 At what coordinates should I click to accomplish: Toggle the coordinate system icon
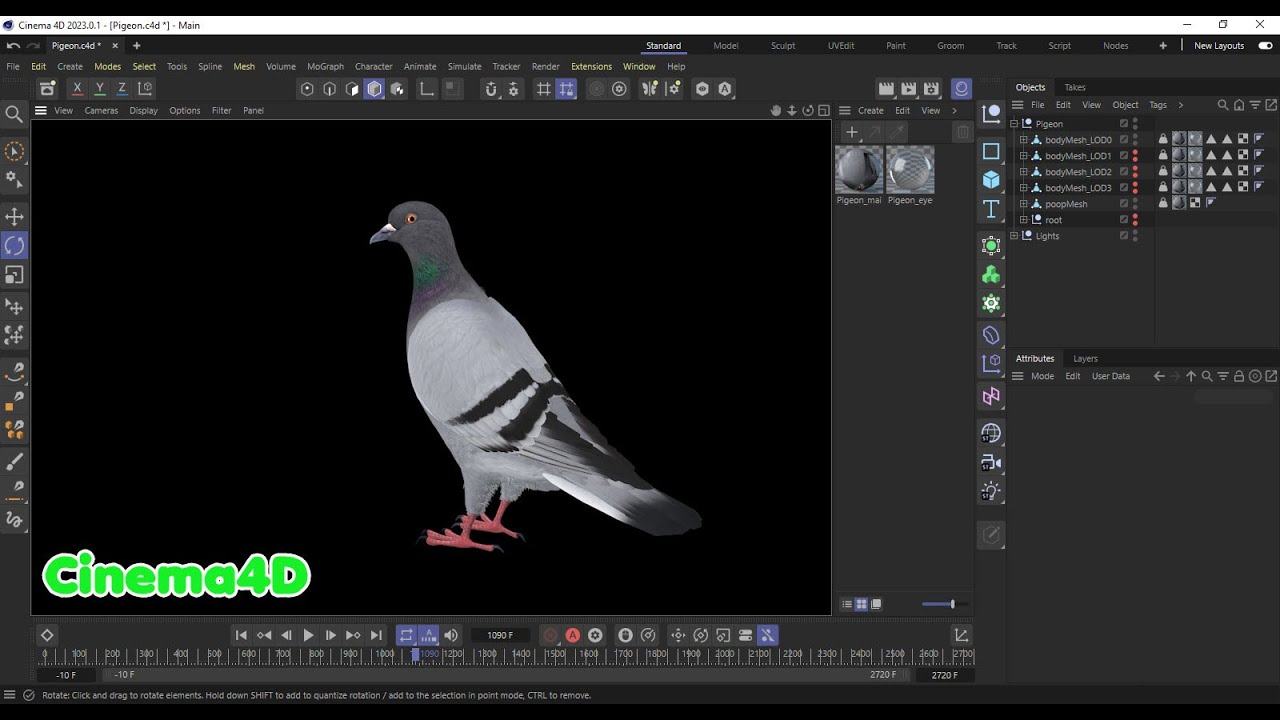145,89
